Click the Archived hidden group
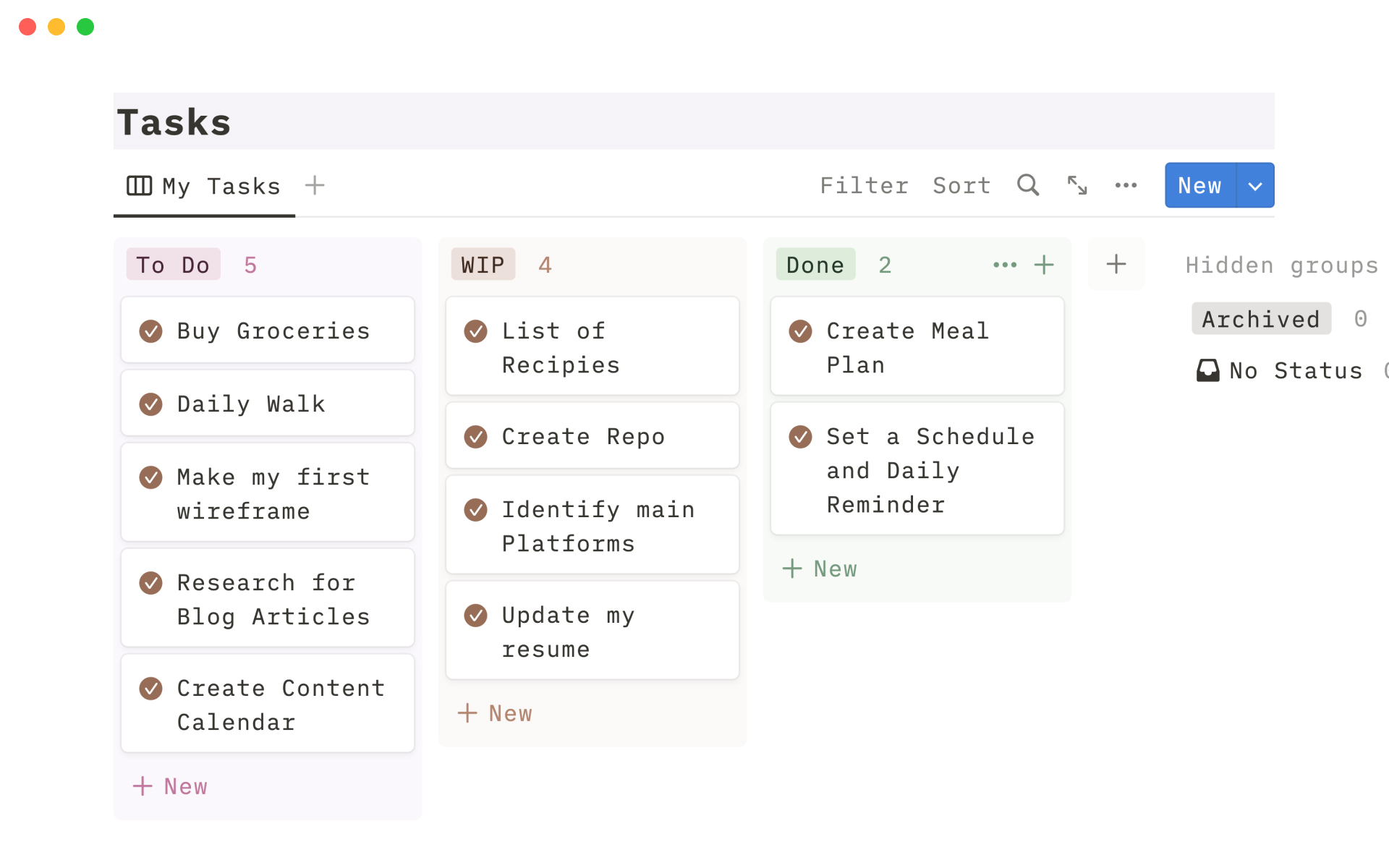 [1261, 319]
